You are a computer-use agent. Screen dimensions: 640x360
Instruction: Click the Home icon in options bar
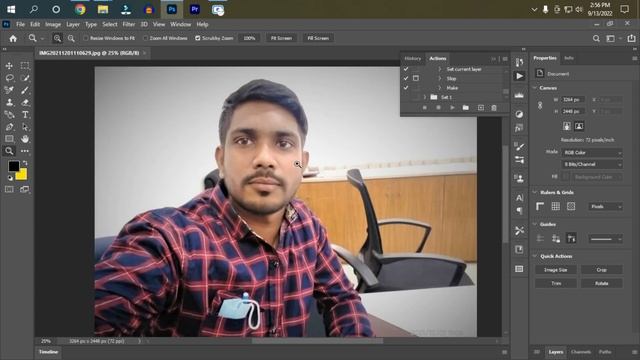(x=13, y=38)
